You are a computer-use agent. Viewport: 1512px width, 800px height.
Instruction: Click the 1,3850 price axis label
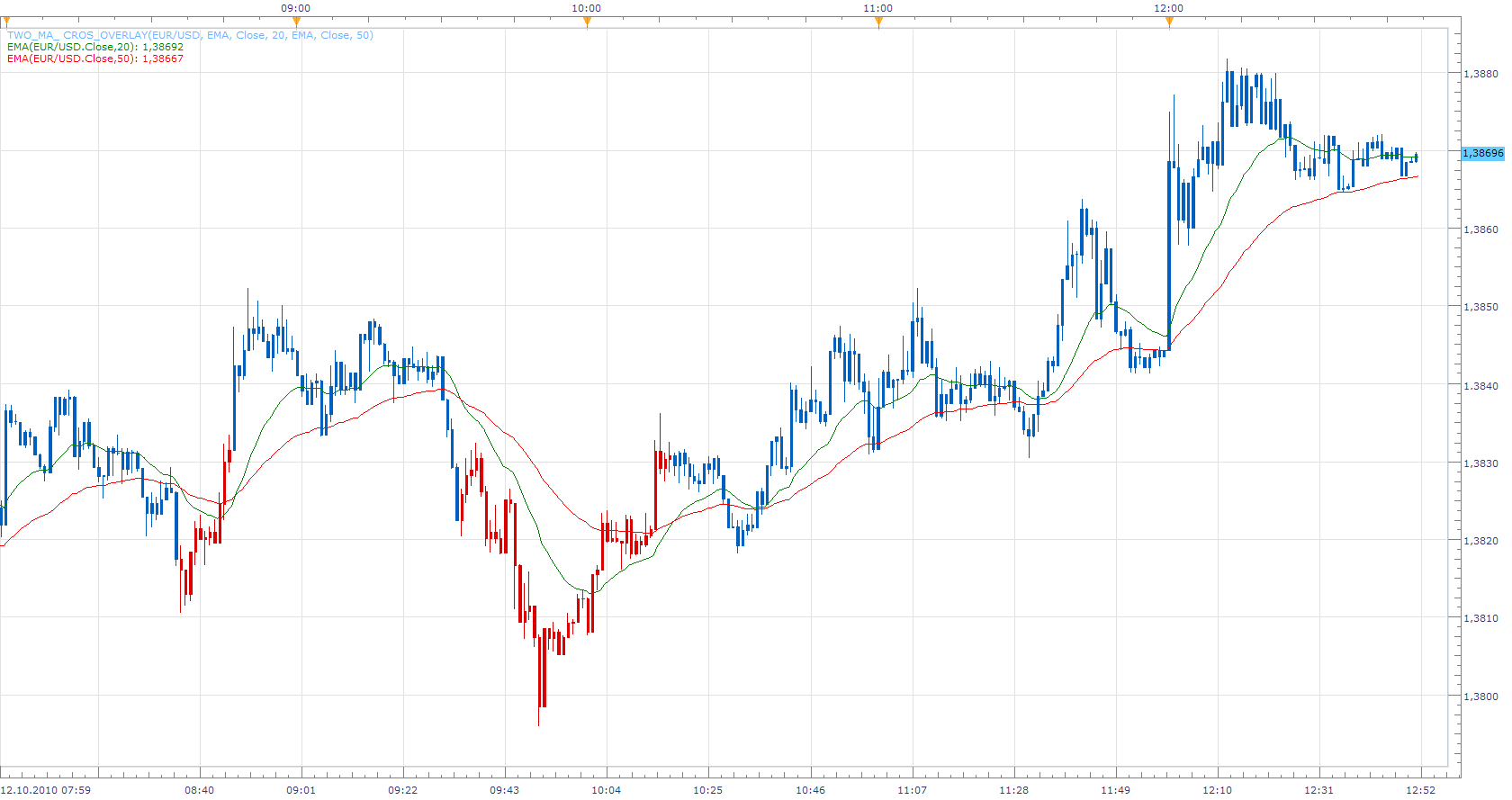pyautogui.click(x=1480, y=307)
